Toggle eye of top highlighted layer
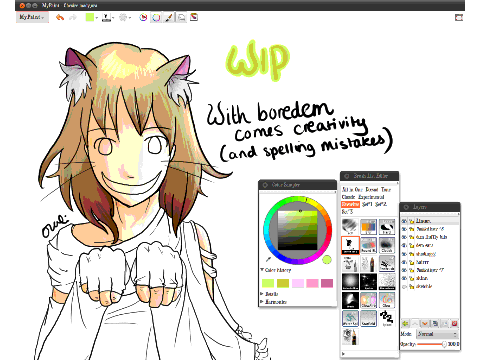 tap(404, 221)
